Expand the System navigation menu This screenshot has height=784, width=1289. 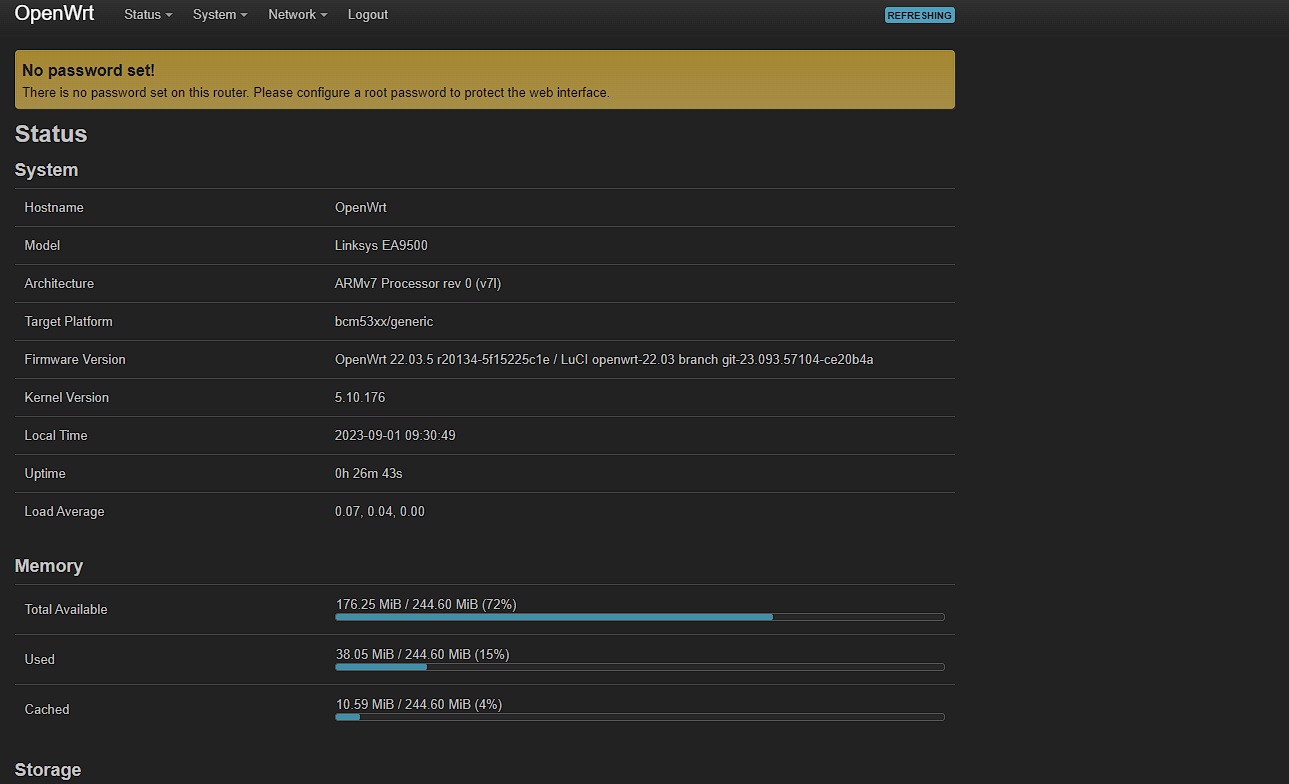tap(220, 15)
